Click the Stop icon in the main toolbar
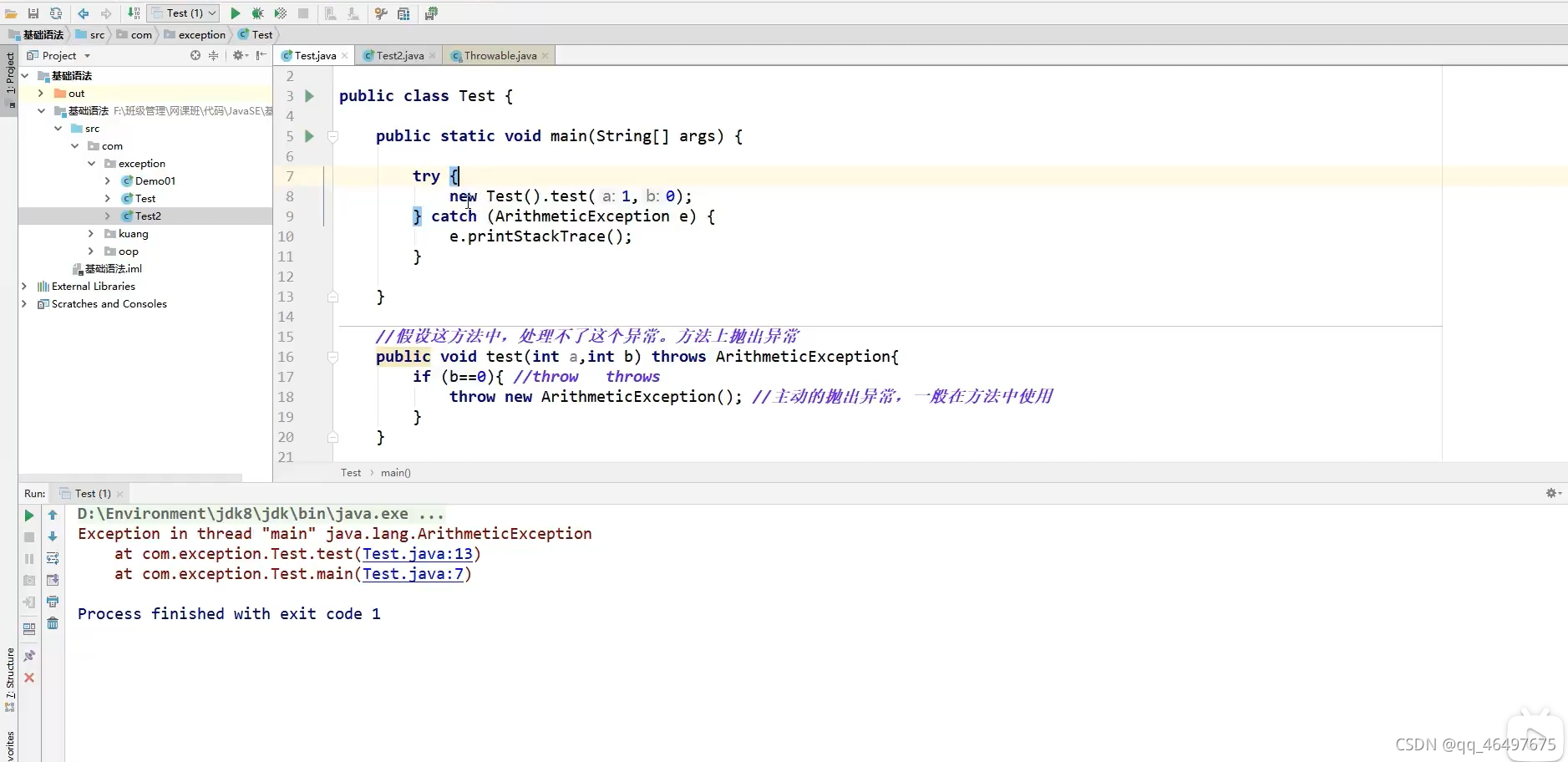The image size is (1568, 762). tap(303, 13)
